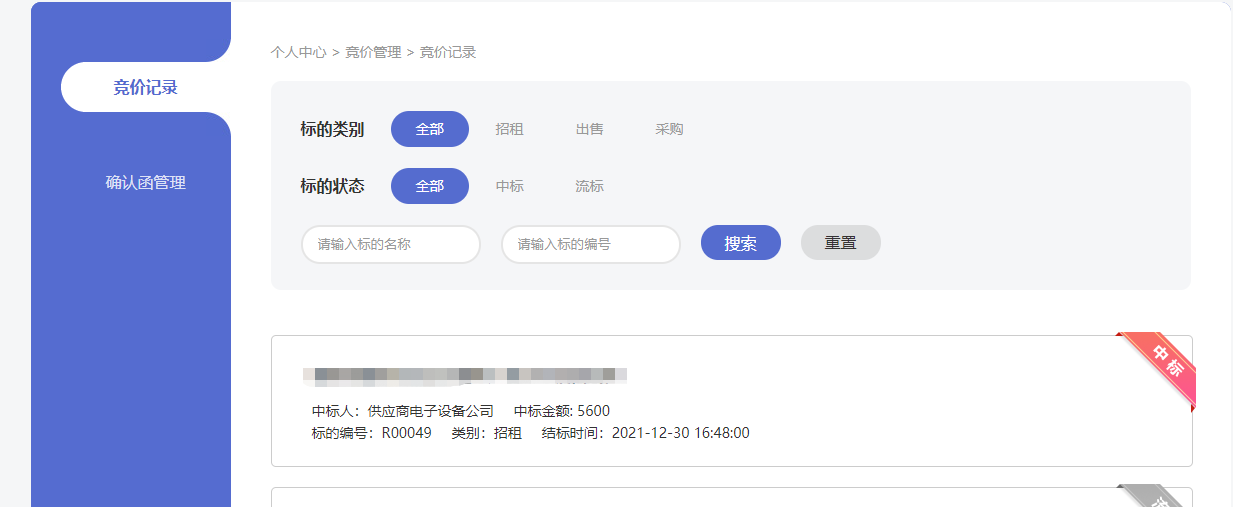Select 全部 in the 标的状态 row
This screenshot has width=1233, height=507.
coord(429,186)
